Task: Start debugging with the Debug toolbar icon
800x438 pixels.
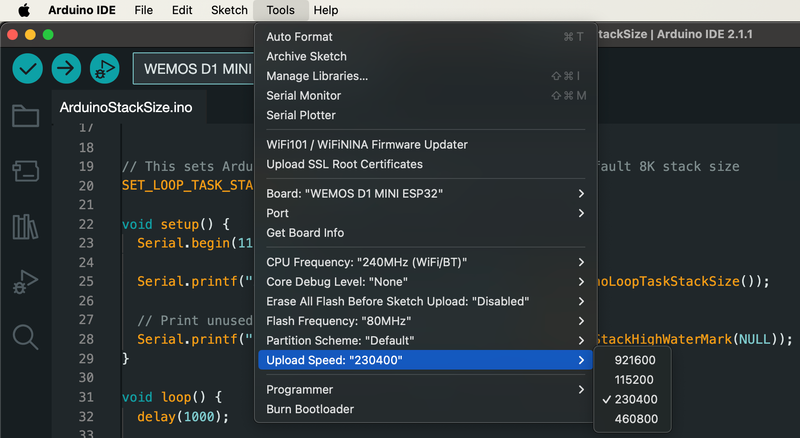Action: [x=104, y=68]
